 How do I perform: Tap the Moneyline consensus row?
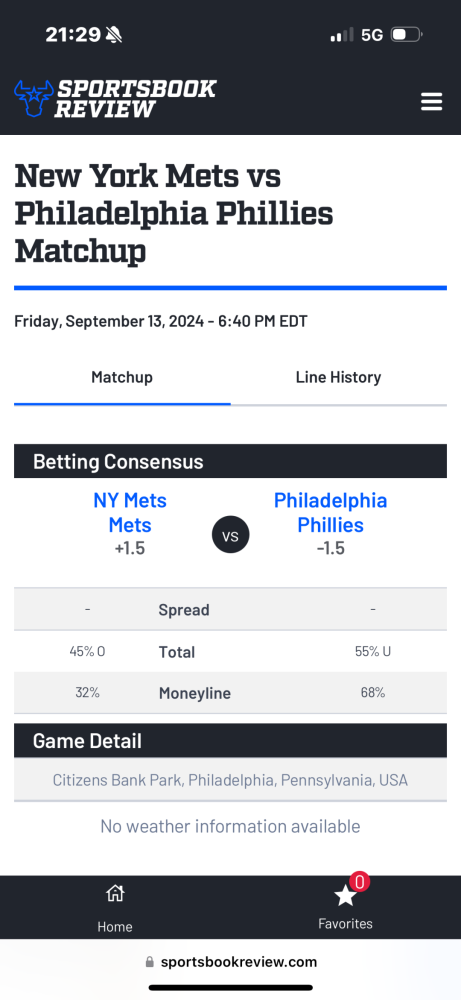(230, 693)
